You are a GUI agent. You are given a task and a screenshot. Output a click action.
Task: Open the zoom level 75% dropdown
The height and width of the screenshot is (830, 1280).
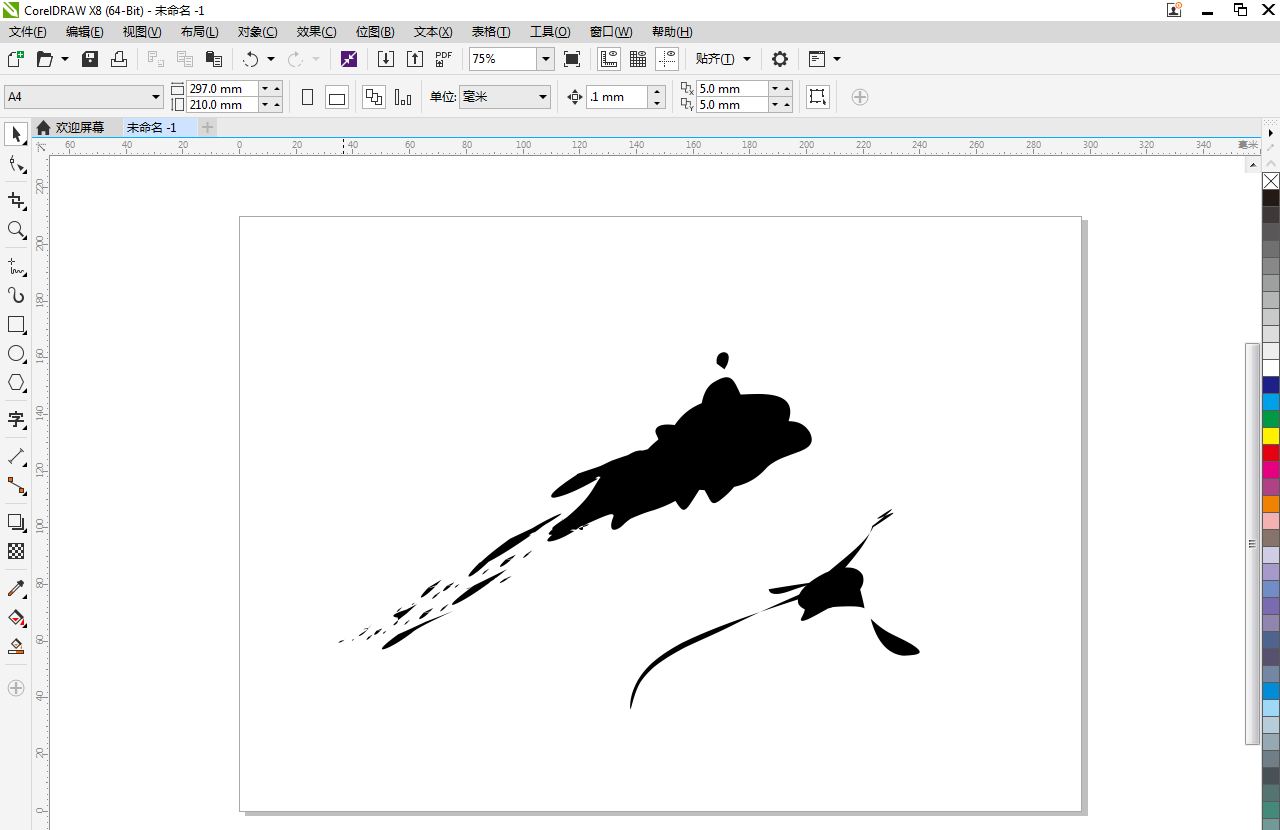(x=546, y=59)
